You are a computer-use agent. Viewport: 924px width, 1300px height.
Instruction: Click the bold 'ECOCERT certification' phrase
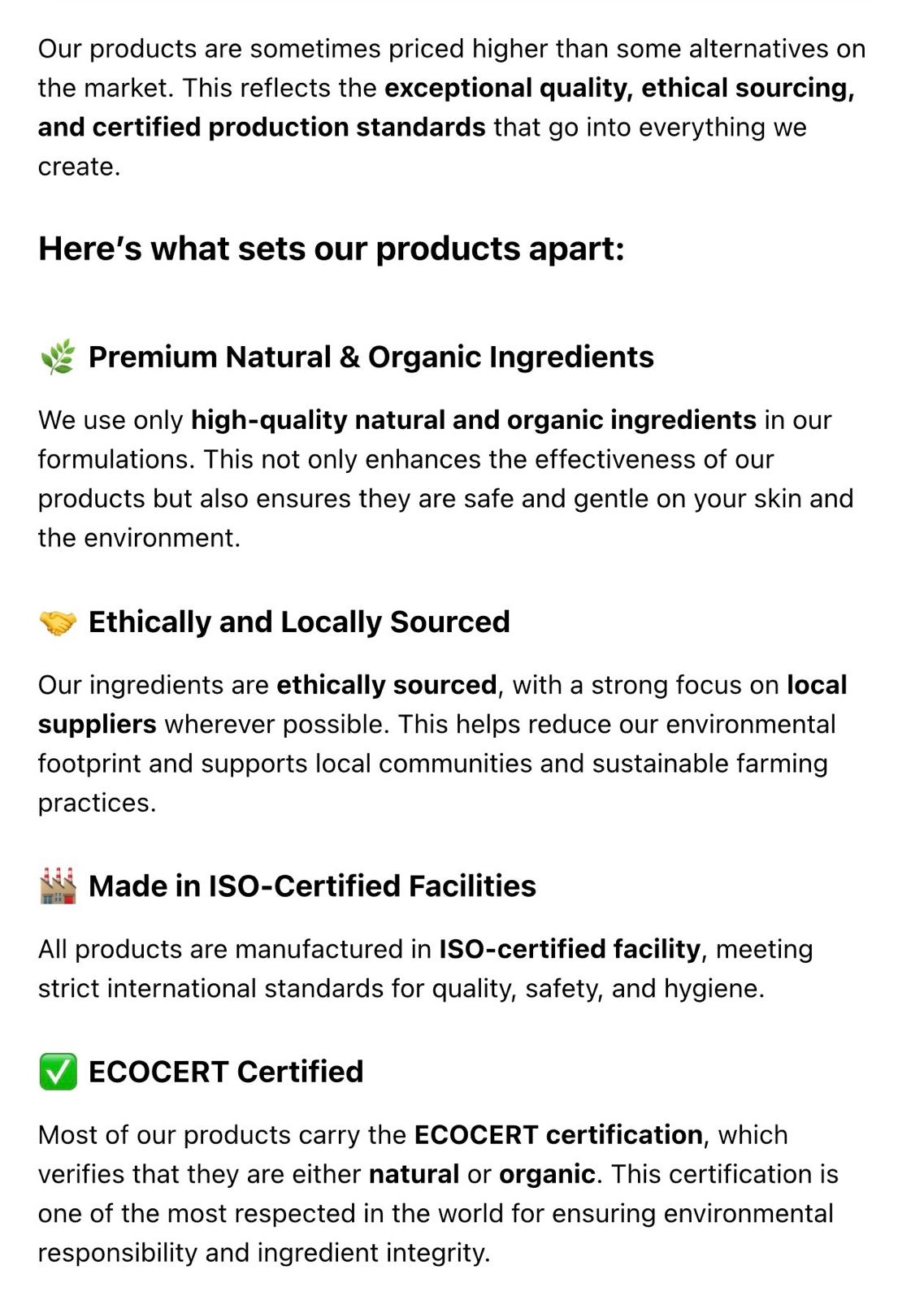(x=558, y=1135)
